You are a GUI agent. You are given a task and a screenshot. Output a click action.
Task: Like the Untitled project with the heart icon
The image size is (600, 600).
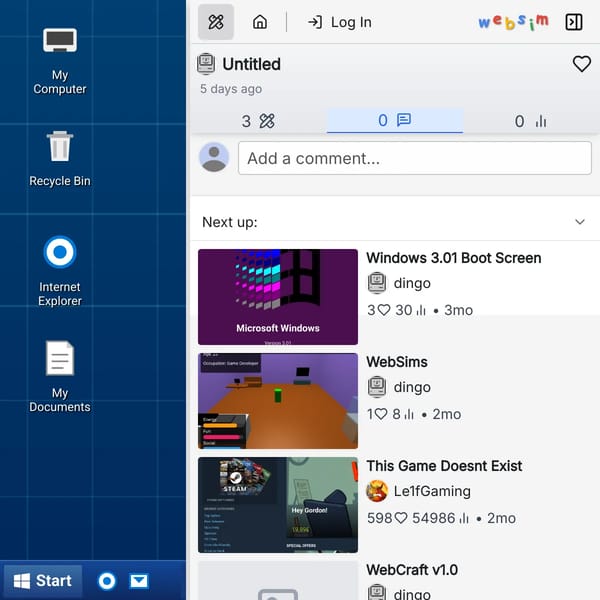[x=582, y=64]
